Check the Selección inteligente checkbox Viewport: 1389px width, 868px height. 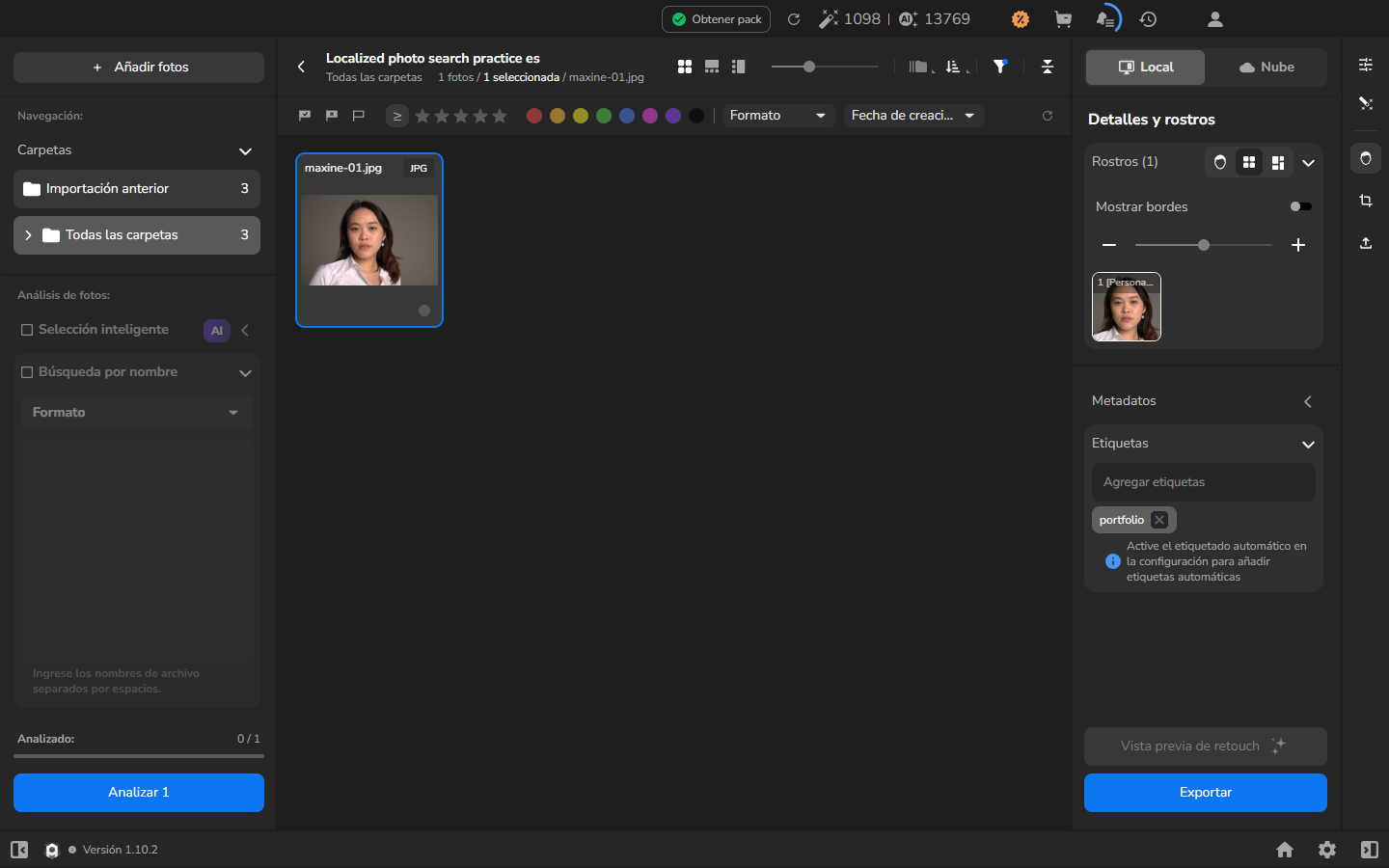(27, 330)
